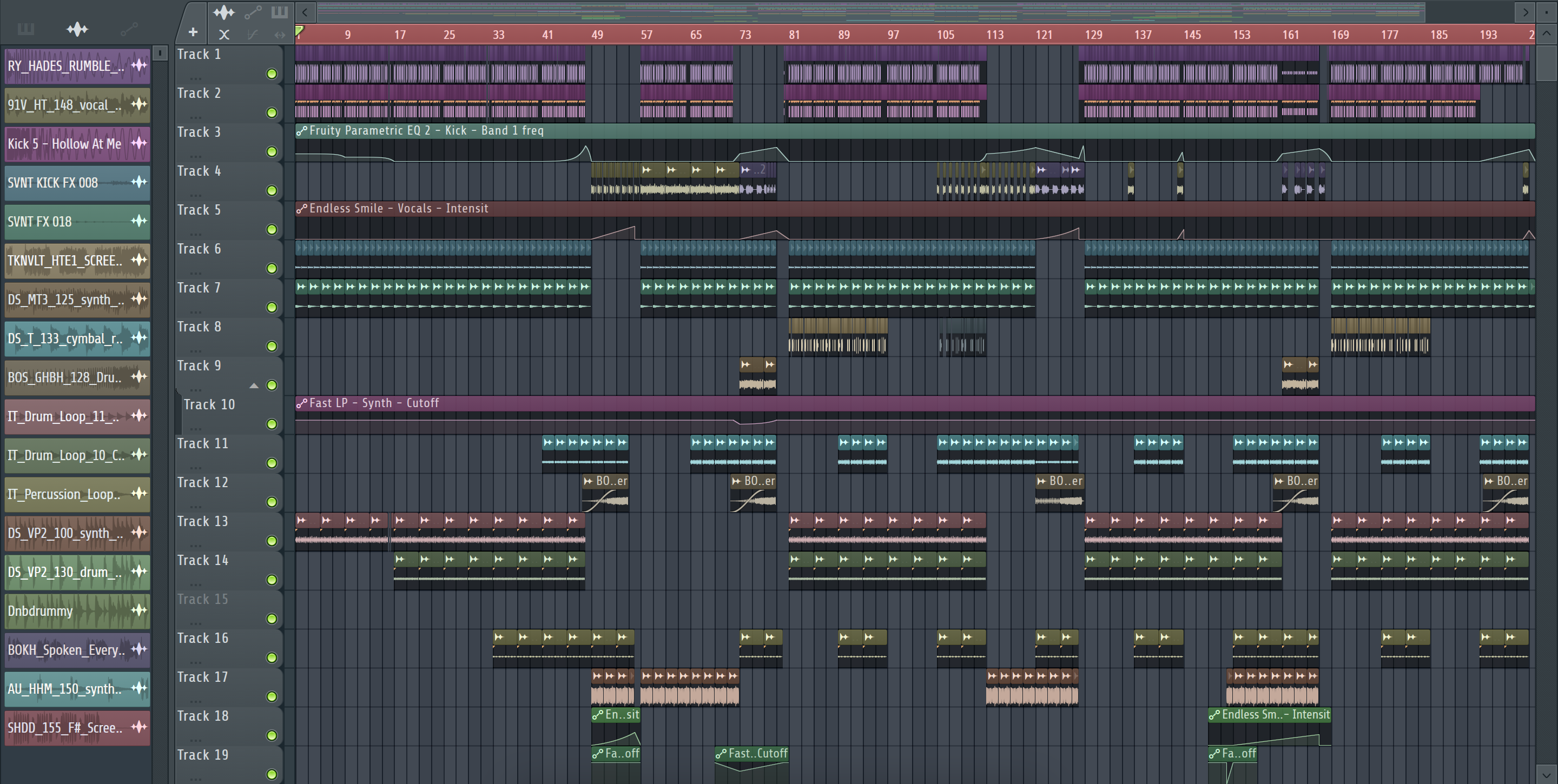Click waveform icon on SVNT KICK FX 008
Viewport: 1558px width, 784px height.
[x=139, y=182]
